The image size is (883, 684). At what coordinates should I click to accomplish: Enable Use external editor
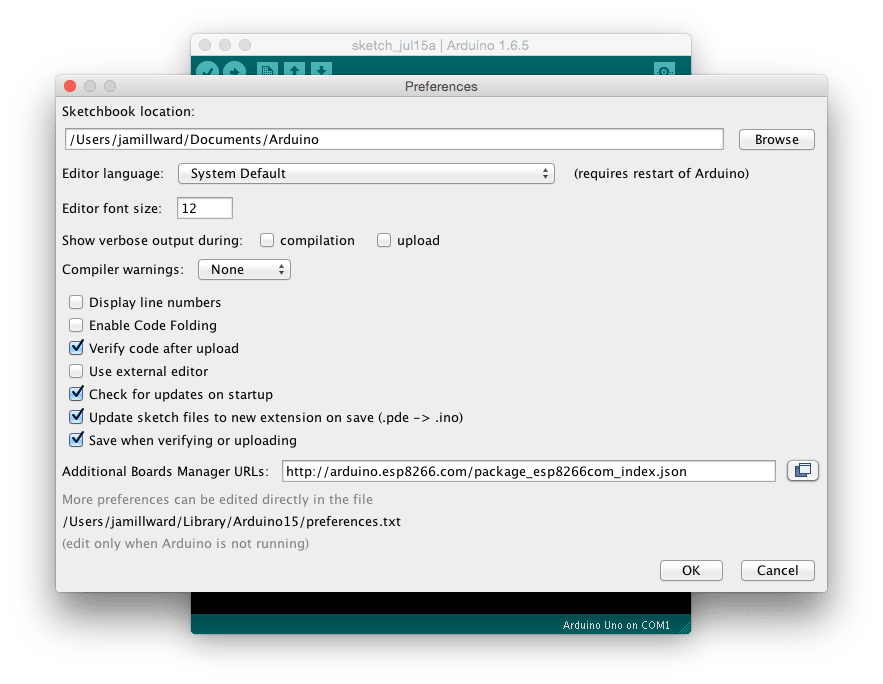[x=76, y=372]
